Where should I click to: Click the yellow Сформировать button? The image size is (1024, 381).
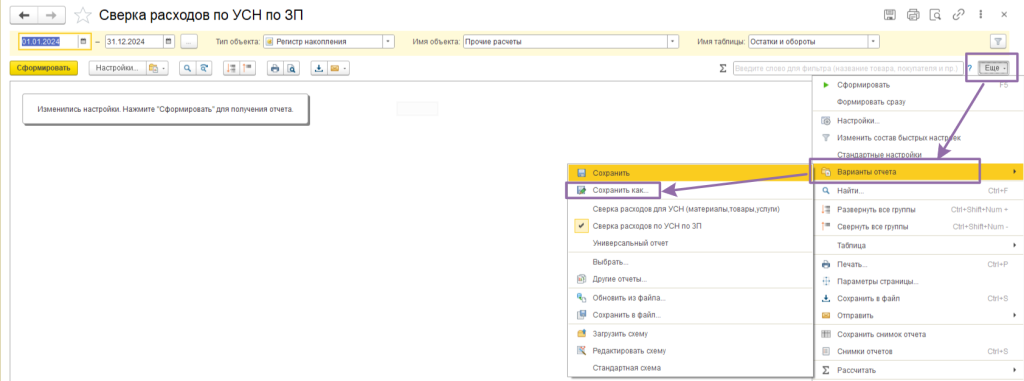[44, 68]
